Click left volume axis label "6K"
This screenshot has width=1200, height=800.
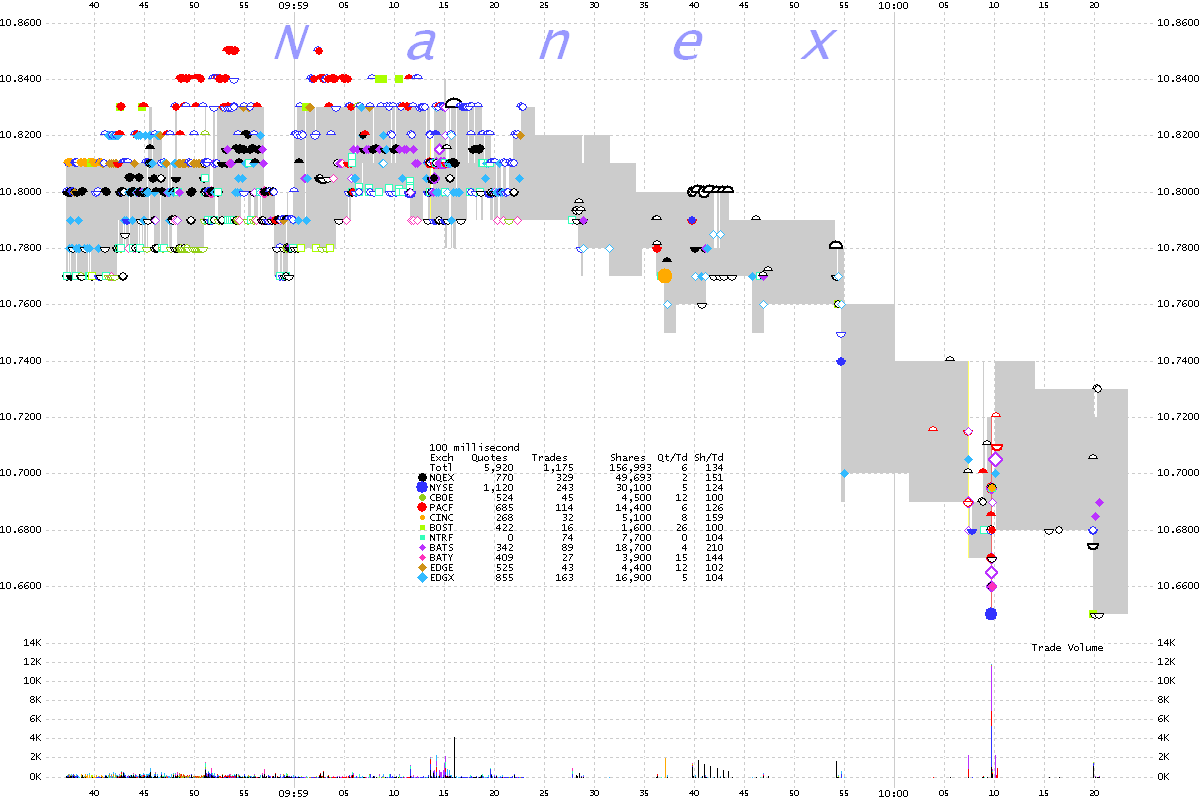pos(36,719)
